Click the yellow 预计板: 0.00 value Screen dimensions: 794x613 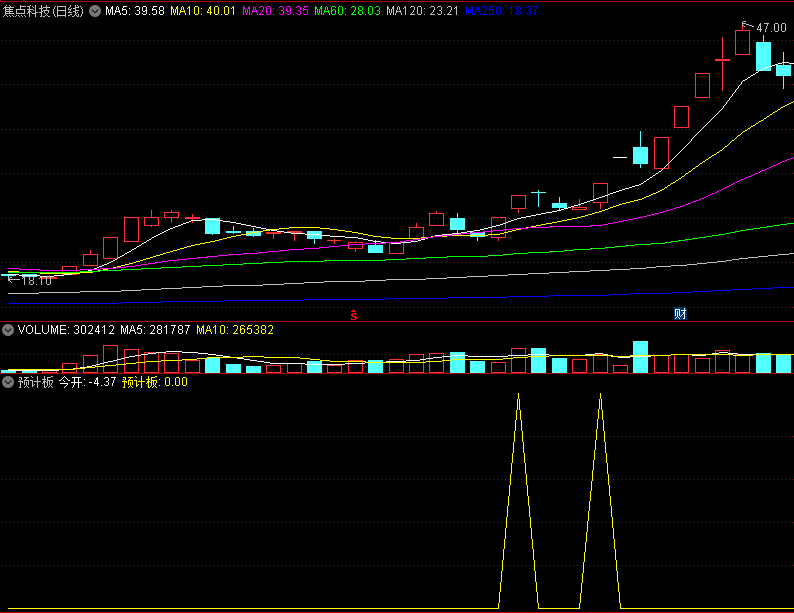[x=155, y=382]
